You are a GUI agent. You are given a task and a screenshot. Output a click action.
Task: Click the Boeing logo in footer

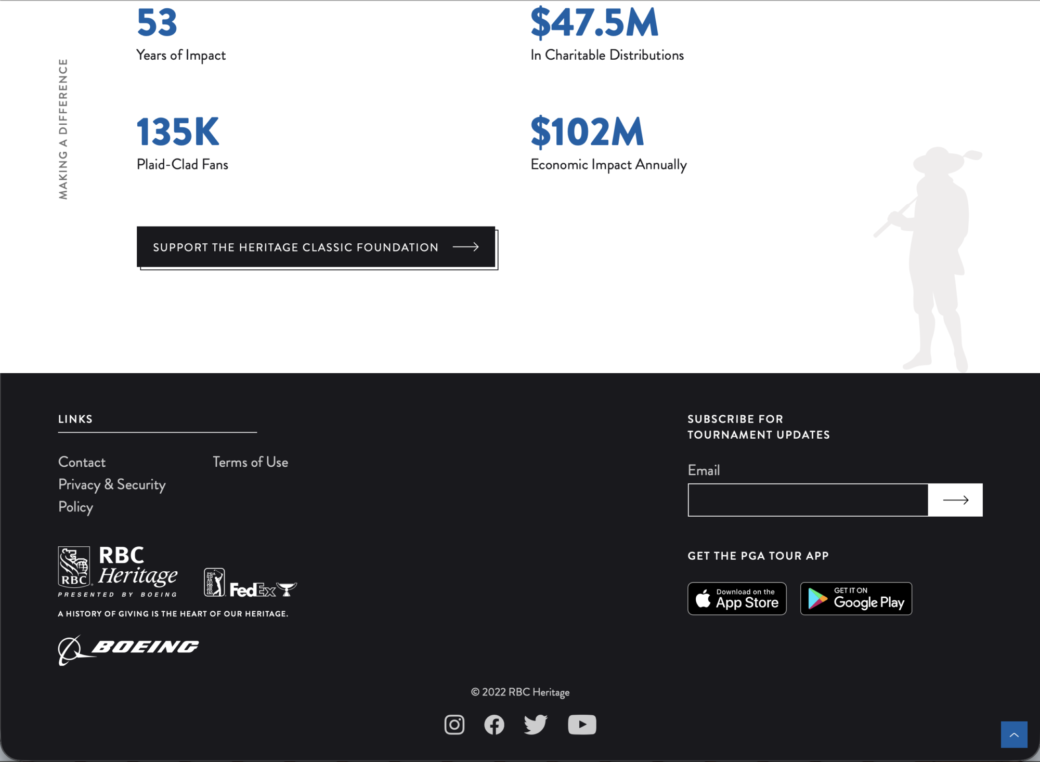[x=128, y=649]
